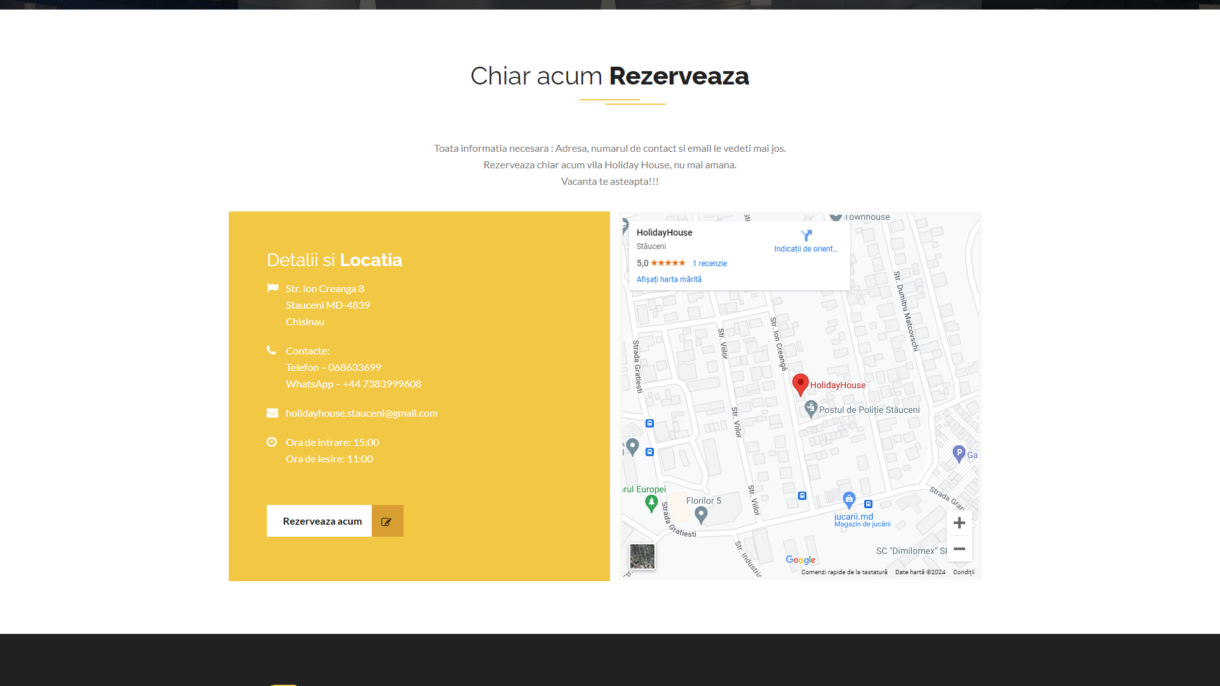This screenshot has width=1220, height=686.
Task: Click the Postul de Poliție Stăuceni marker
Action: click(811, 409)
